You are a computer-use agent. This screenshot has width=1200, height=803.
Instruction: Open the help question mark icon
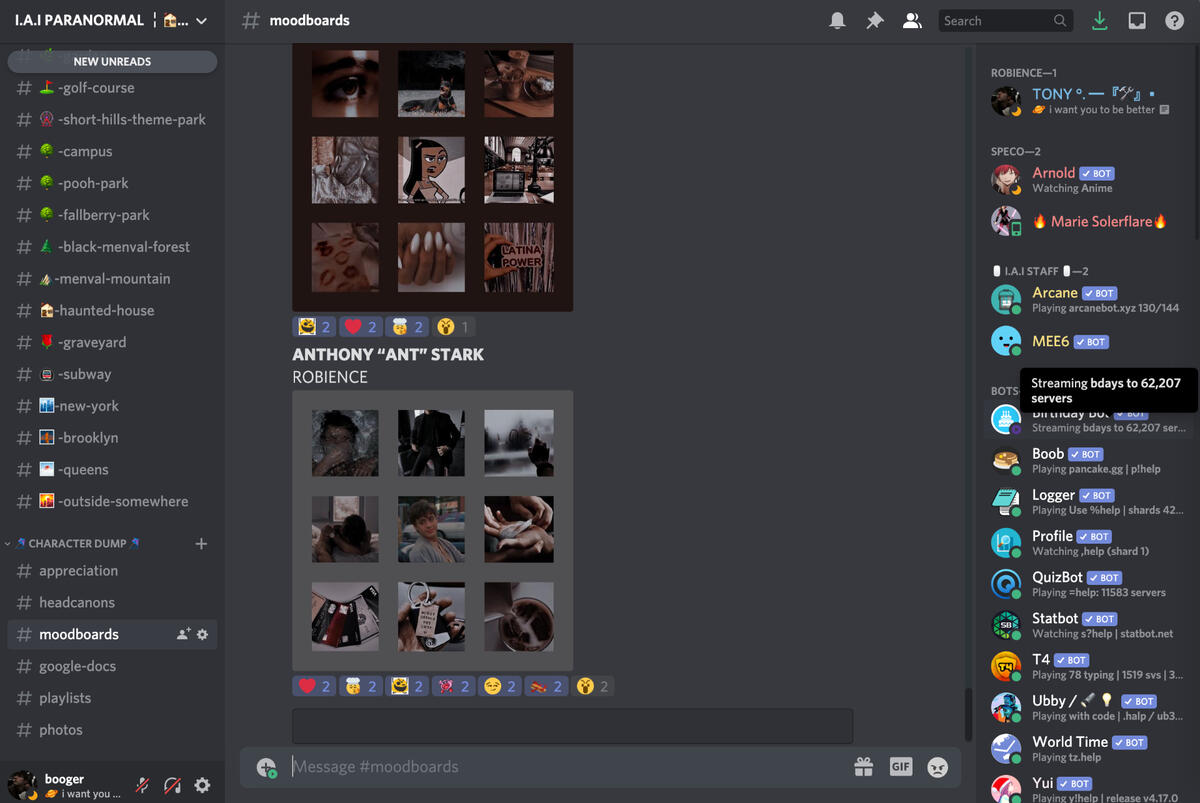[x=1175, y=21]
